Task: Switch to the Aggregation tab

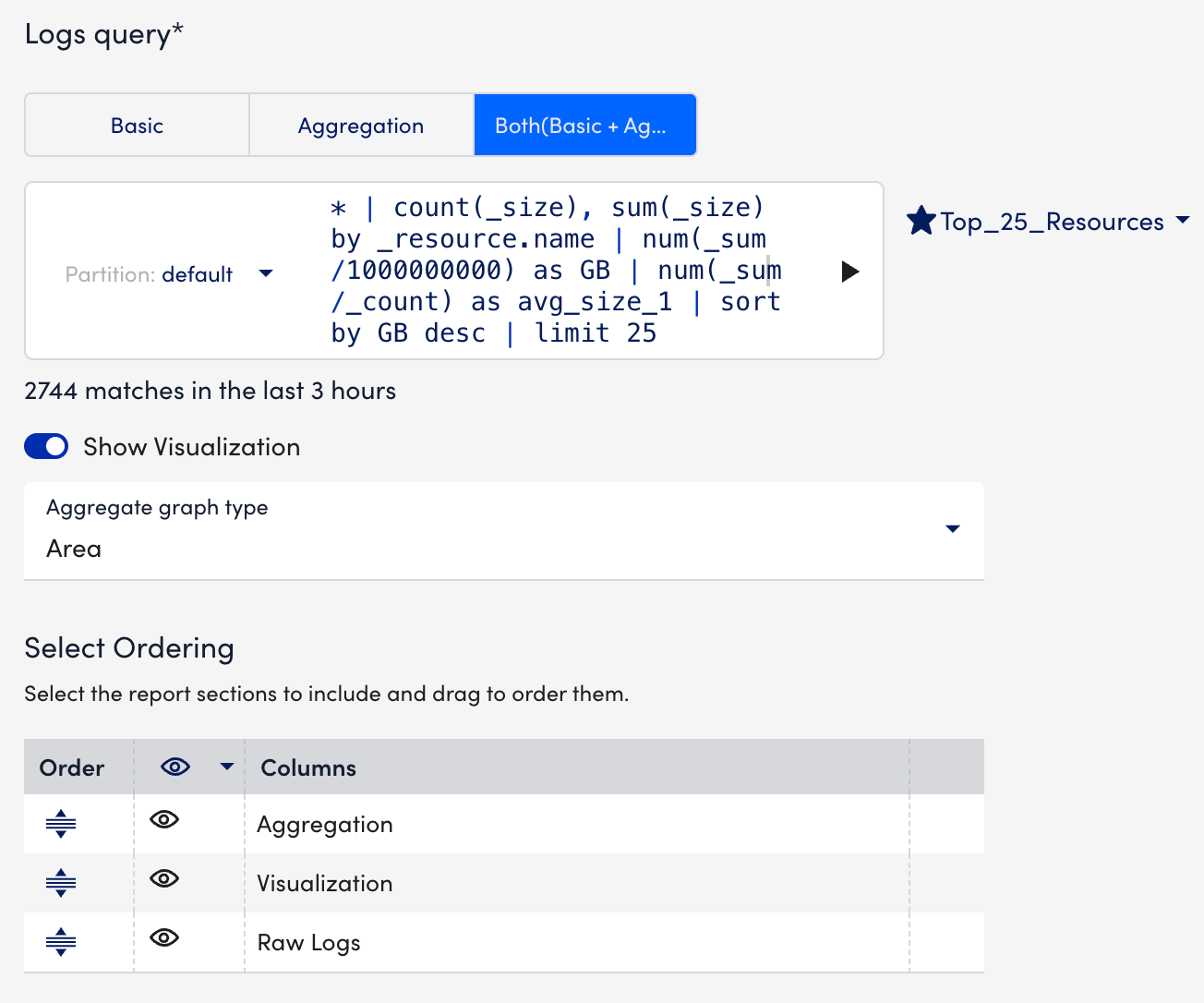Action: tap(361, 125)
